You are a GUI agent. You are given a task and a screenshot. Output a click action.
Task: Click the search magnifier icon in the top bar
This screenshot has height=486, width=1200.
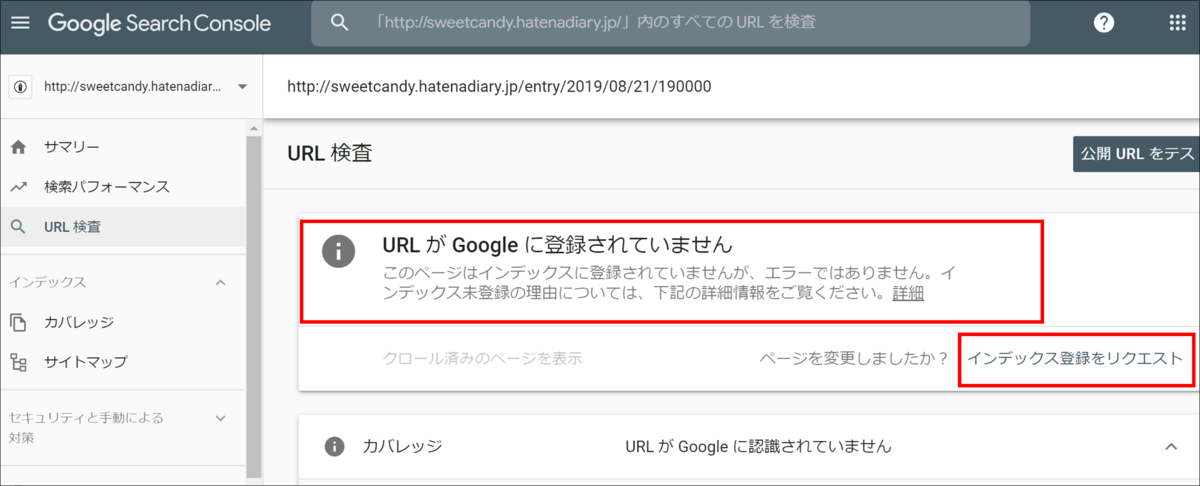[x=340, y=22]
